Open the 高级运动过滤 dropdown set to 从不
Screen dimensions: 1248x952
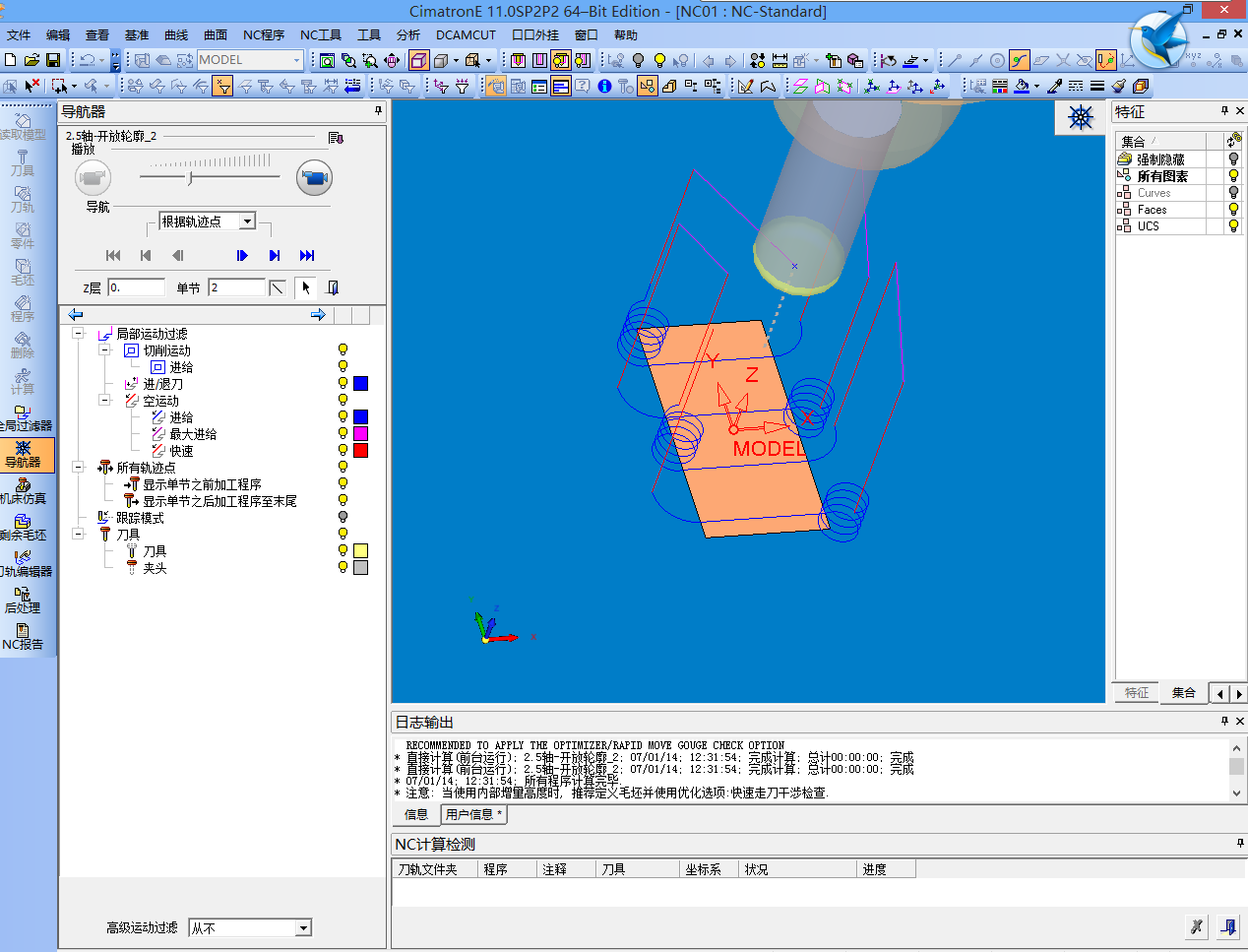coord(249,927)
